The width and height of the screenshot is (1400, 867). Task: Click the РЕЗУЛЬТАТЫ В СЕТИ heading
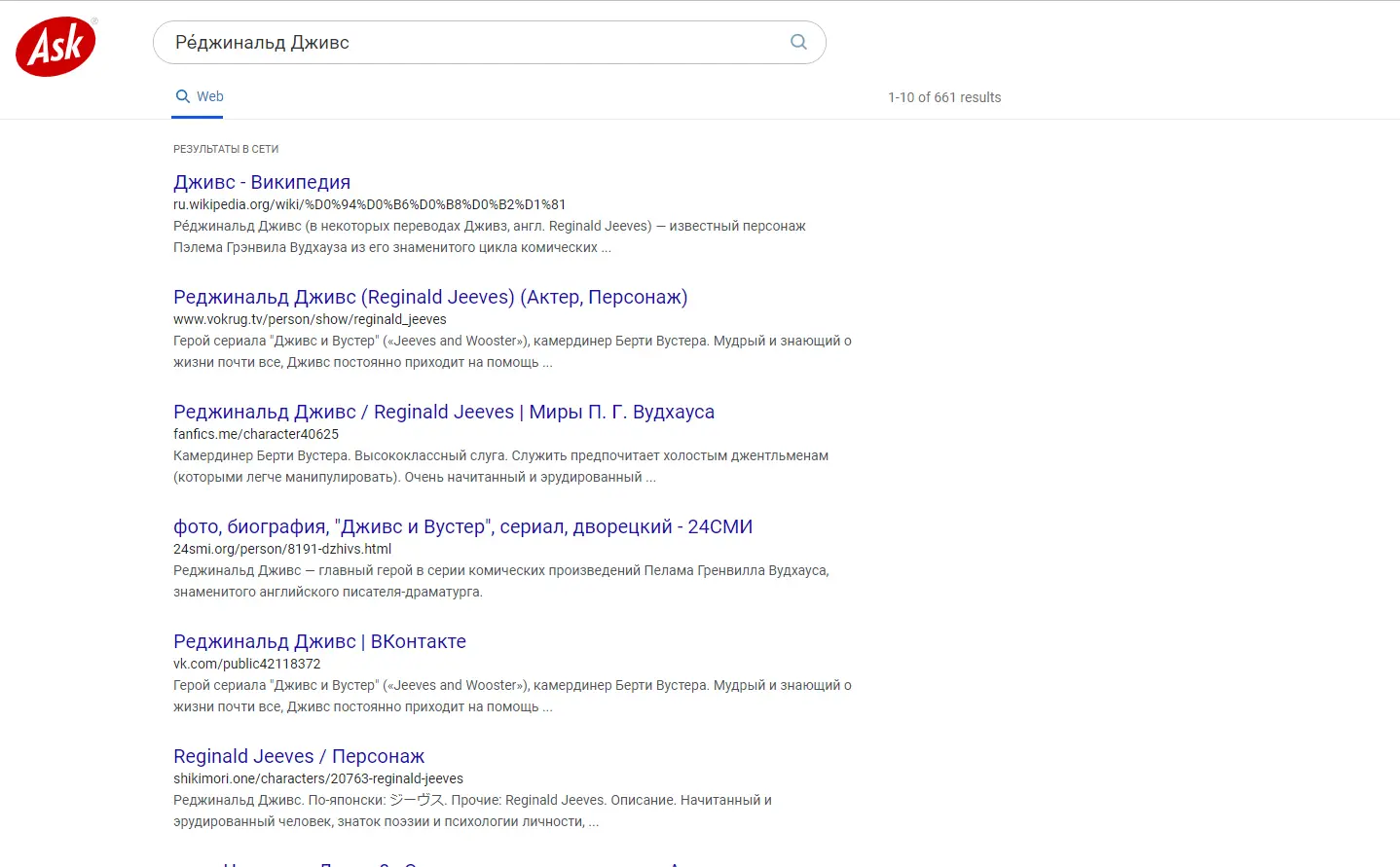(x=226, y=149)
